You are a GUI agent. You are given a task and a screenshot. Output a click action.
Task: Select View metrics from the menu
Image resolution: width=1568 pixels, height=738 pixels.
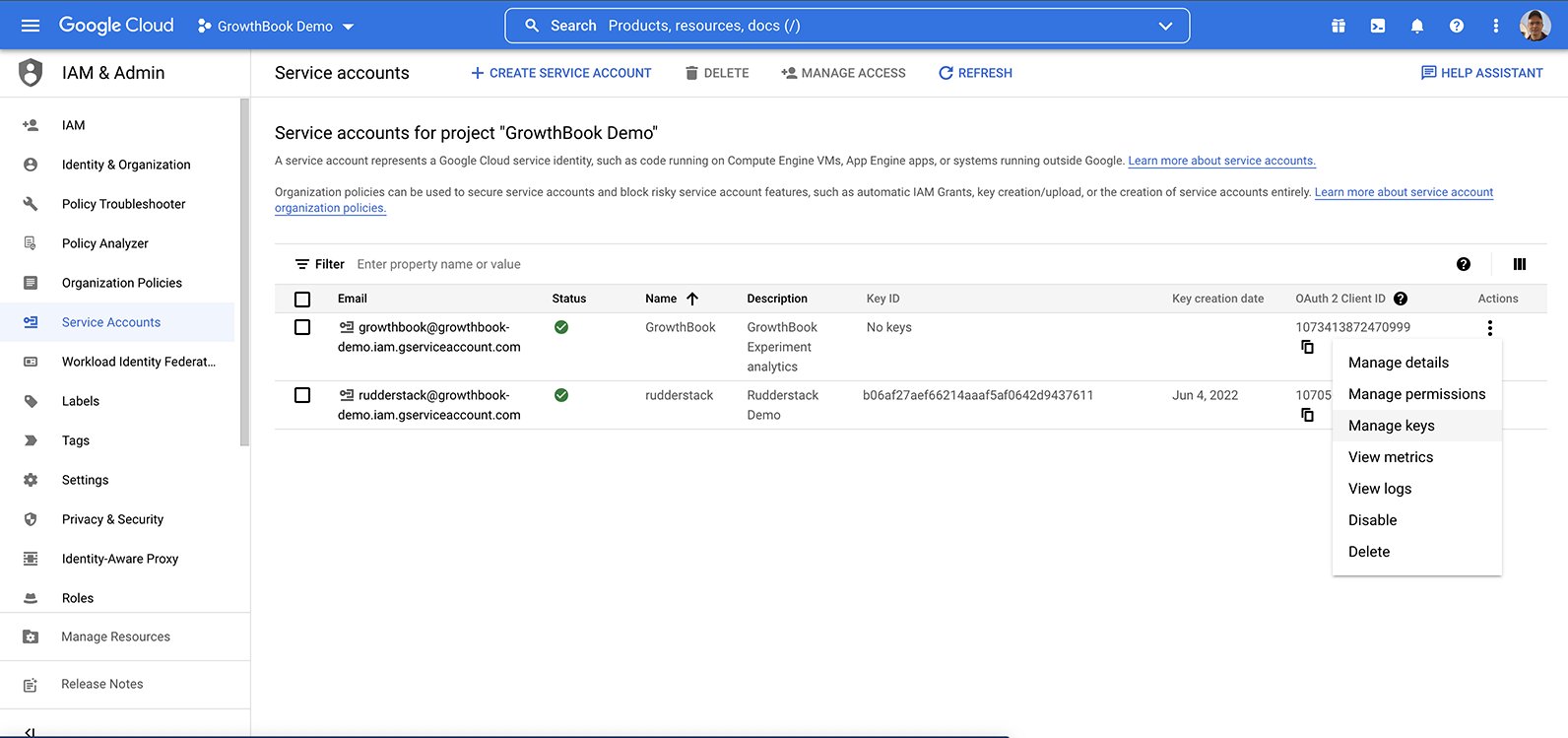1416,457
